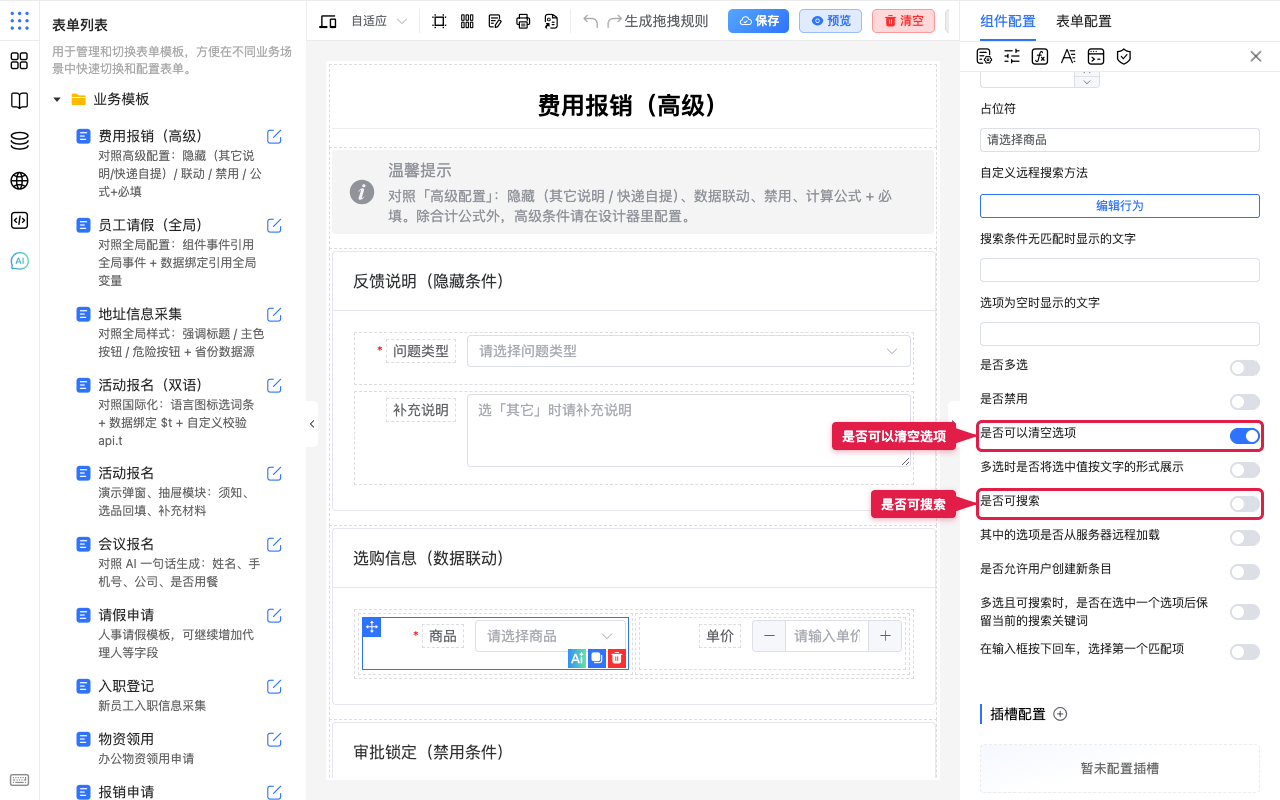Turn off 是否可以清空选项 switch
This screenshot has height=800, width=1280.
coord(1245,436)
